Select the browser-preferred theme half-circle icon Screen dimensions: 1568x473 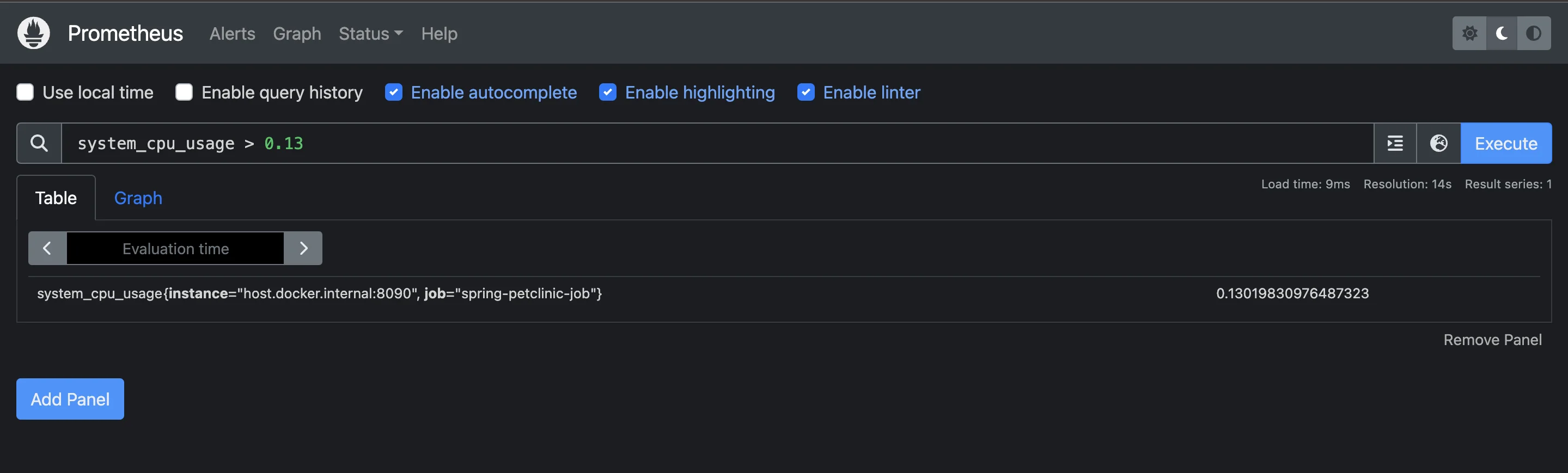click(1534, 33)
